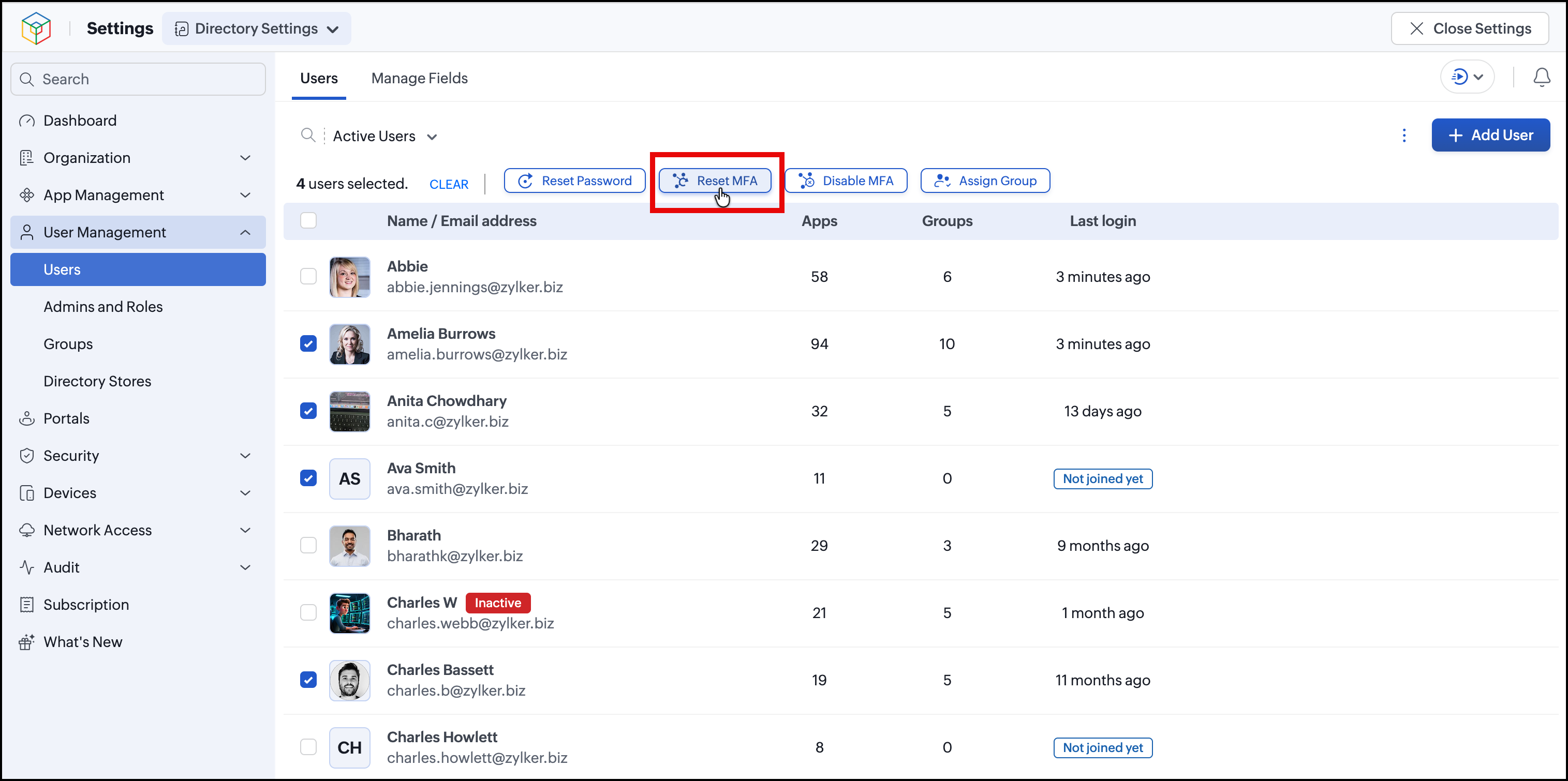The width and height of the screenshot is (1568, 781).
Task: Click Ava Smith's AS initials avatar
Action: point(349,478)
